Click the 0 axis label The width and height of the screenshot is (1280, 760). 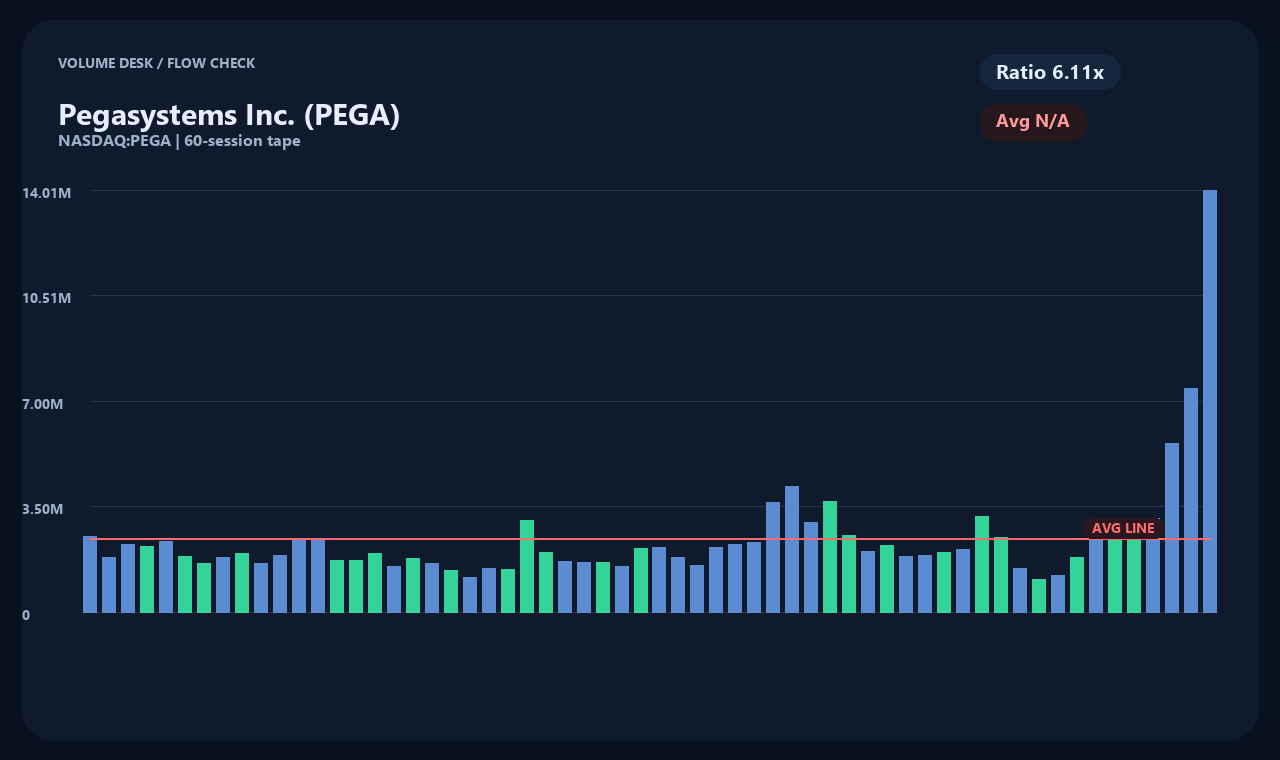pos(26,615)
